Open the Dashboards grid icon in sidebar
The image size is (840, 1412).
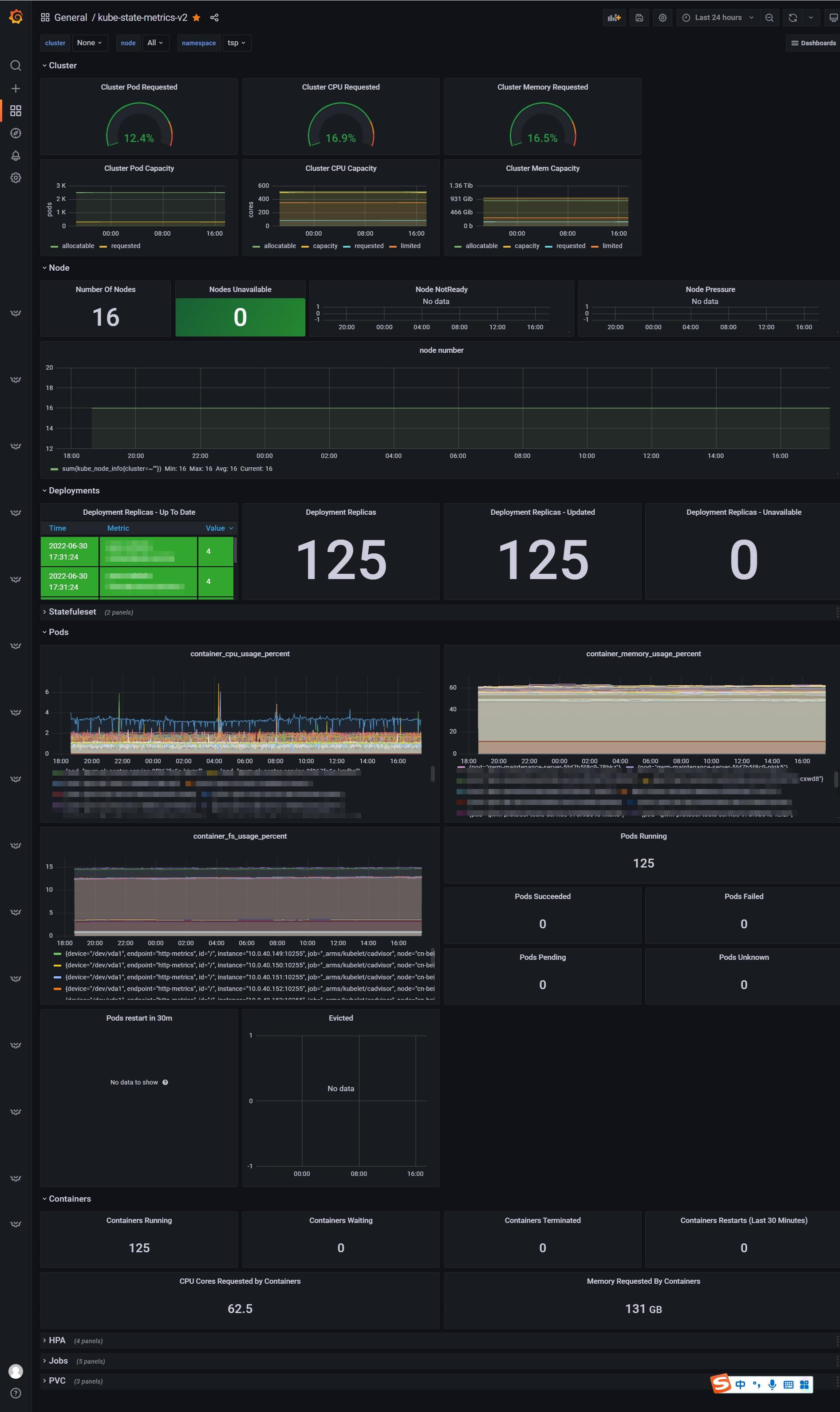pos(16,110)
